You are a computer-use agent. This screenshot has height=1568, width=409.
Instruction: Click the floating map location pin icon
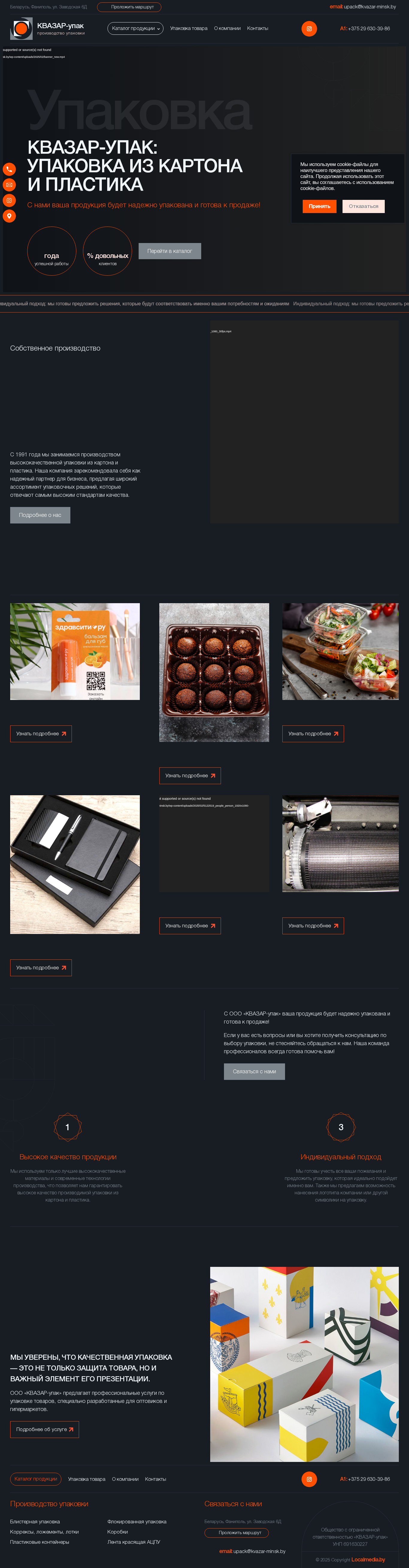[9, 216]
